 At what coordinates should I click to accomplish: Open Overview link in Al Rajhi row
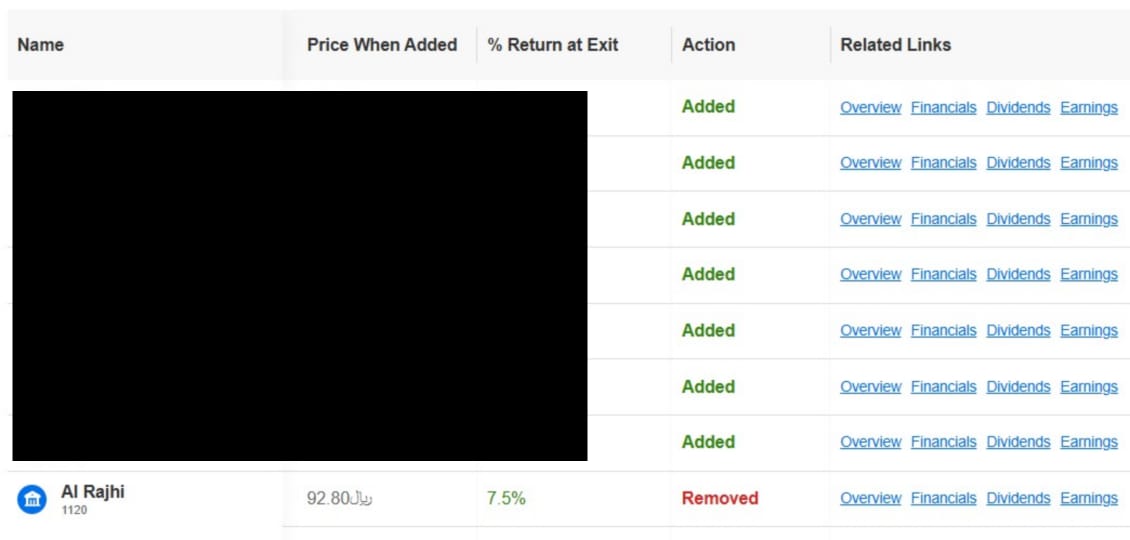click(871, 498)
